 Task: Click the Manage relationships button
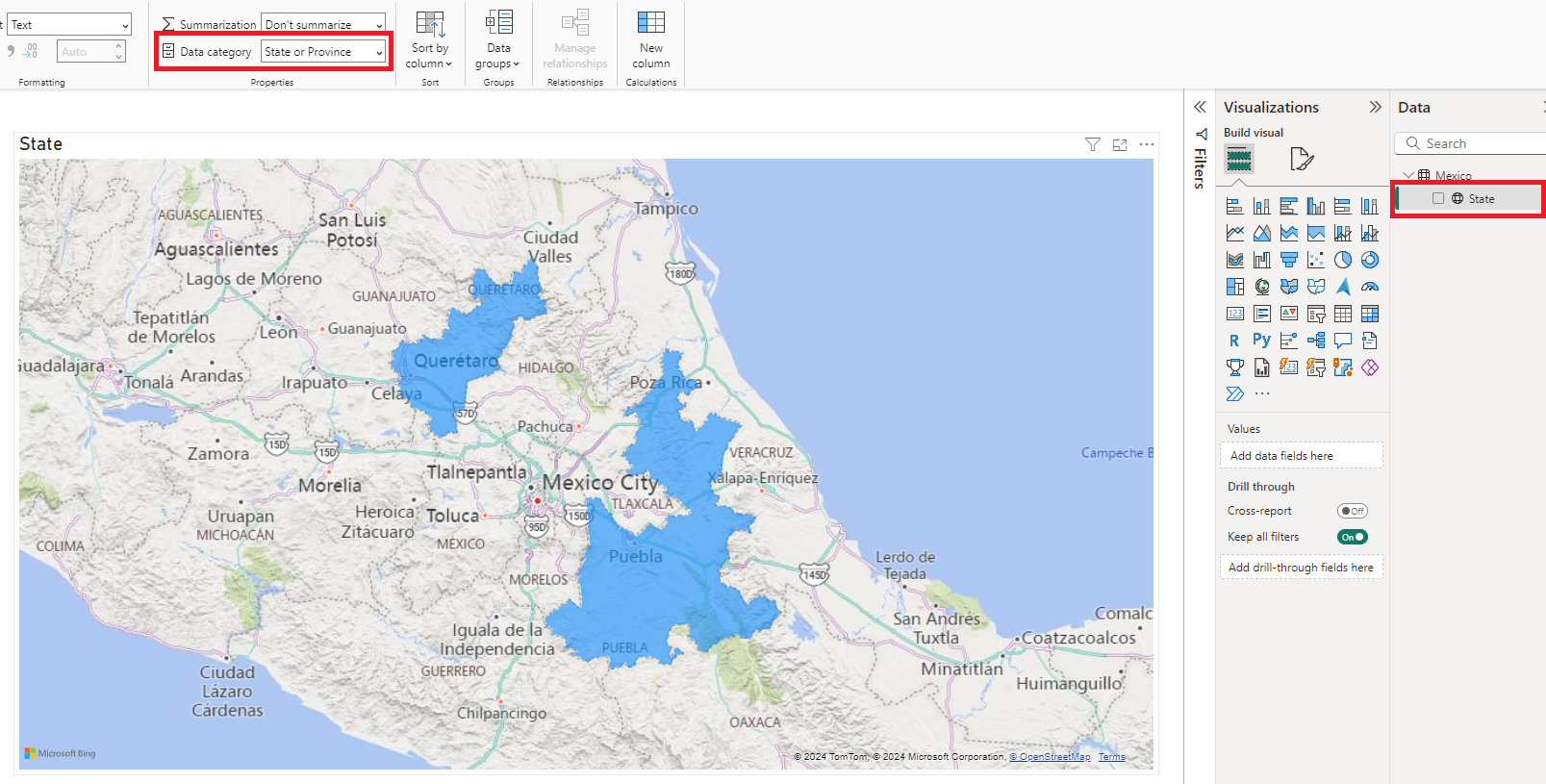[x=575, y=40]
